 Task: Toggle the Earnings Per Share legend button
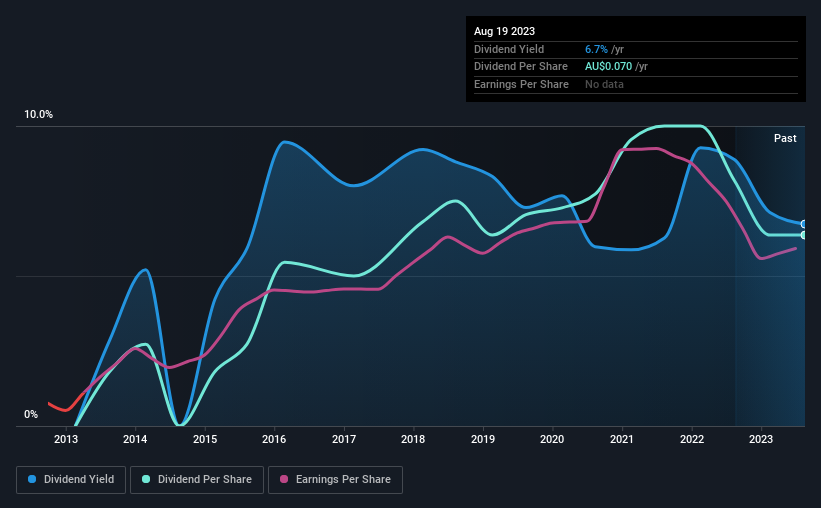click(x=335, y=480)
